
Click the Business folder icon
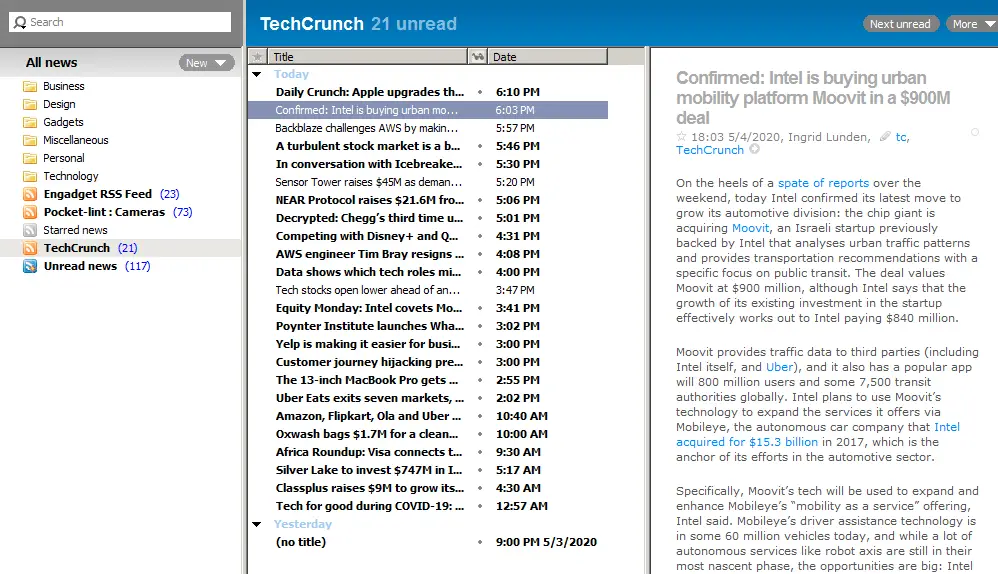[30, 86]
